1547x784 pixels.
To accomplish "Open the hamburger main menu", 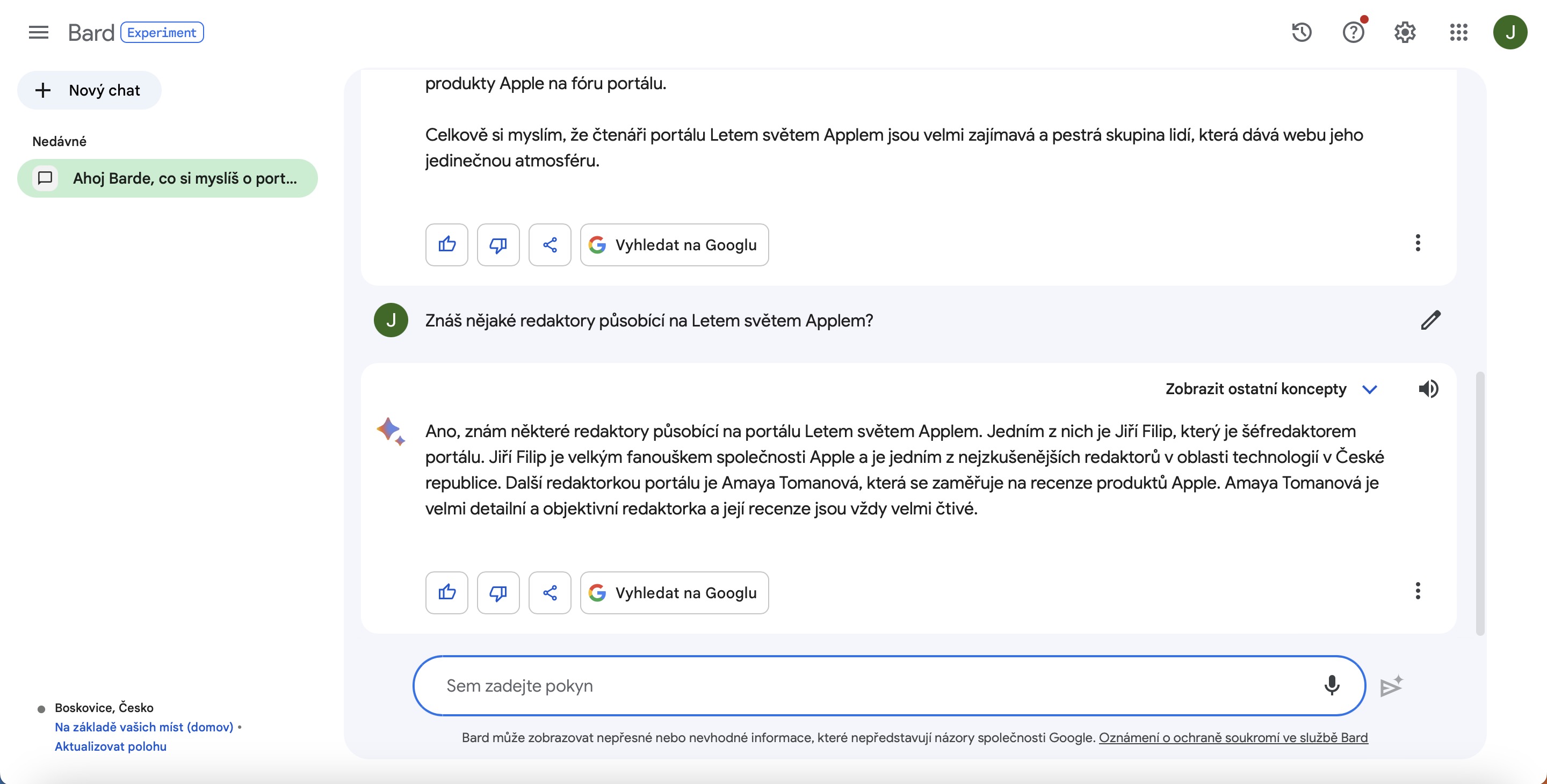I will tap(39, 32).
